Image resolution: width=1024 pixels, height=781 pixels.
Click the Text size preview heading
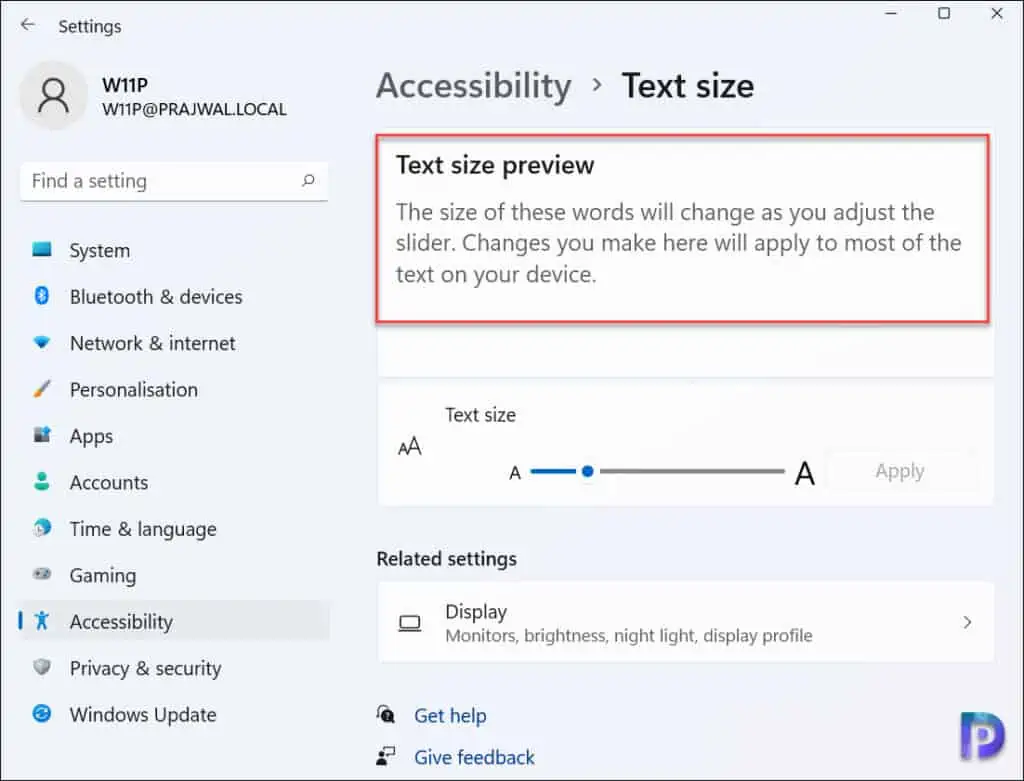(x=495, y=165)
